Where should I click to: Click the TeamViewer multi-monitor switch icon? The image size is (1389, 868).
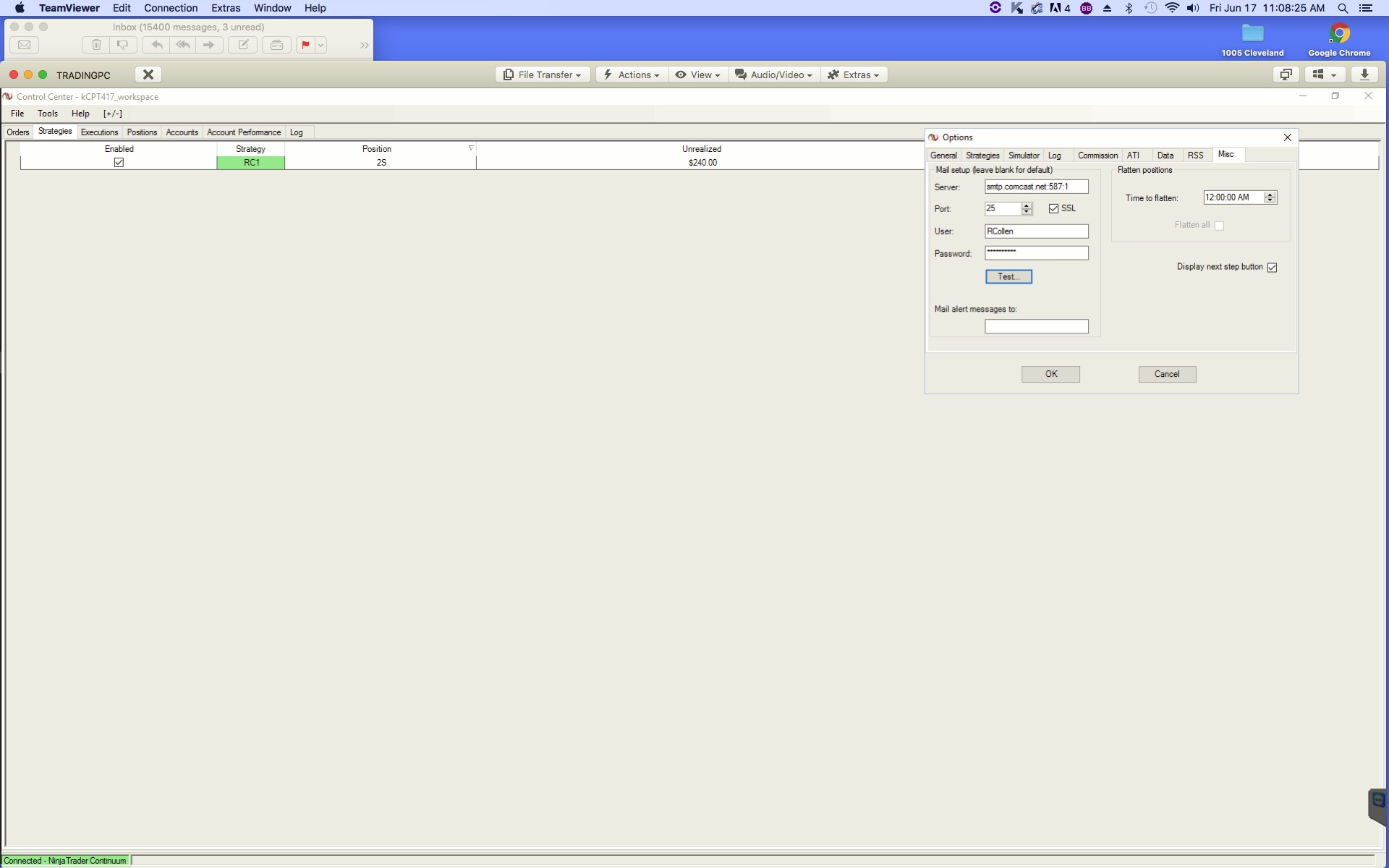click(1286, 75)
